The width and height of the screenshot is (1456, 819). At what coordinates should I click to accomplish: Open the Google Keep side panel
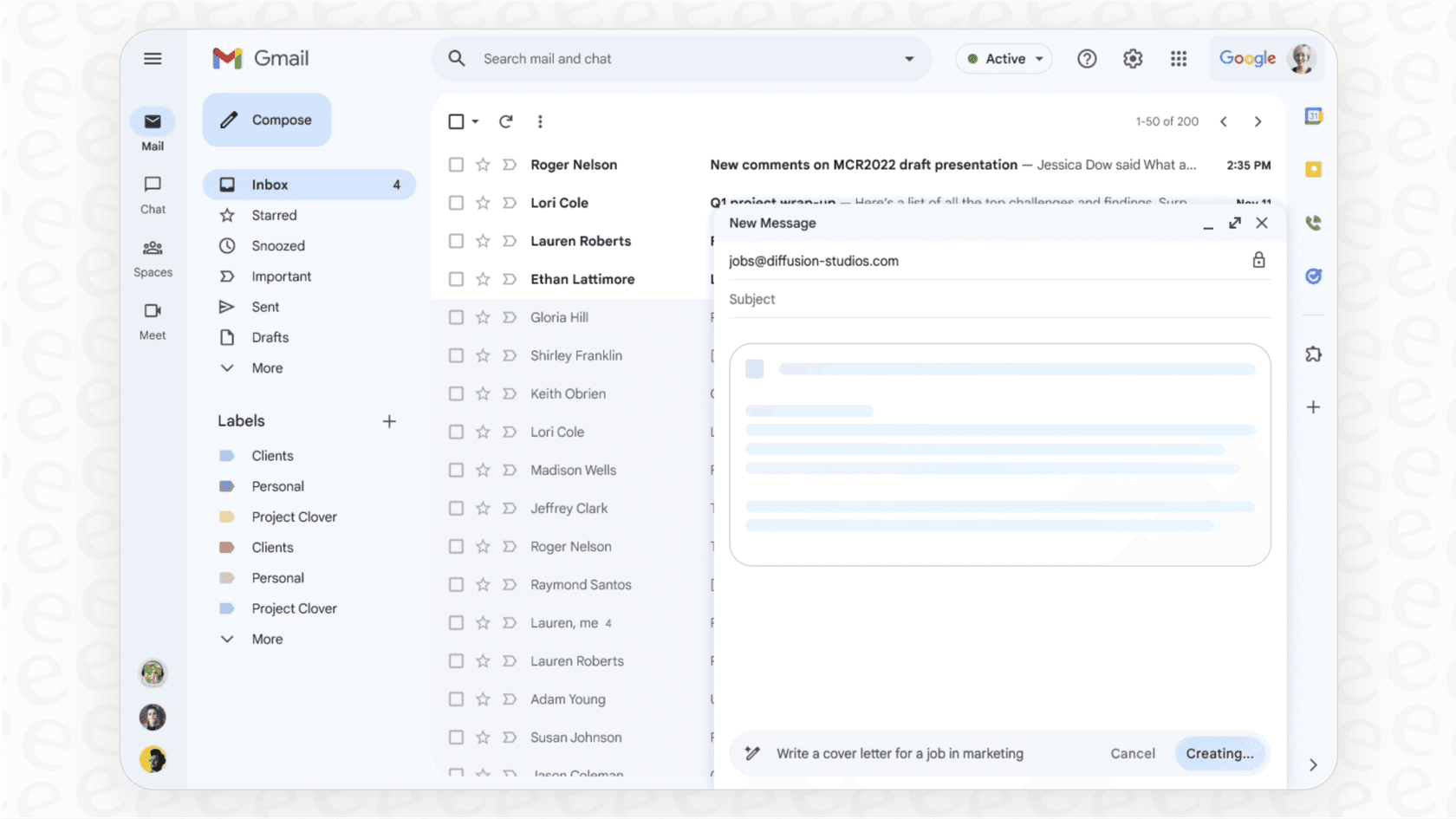point(1314,169)
